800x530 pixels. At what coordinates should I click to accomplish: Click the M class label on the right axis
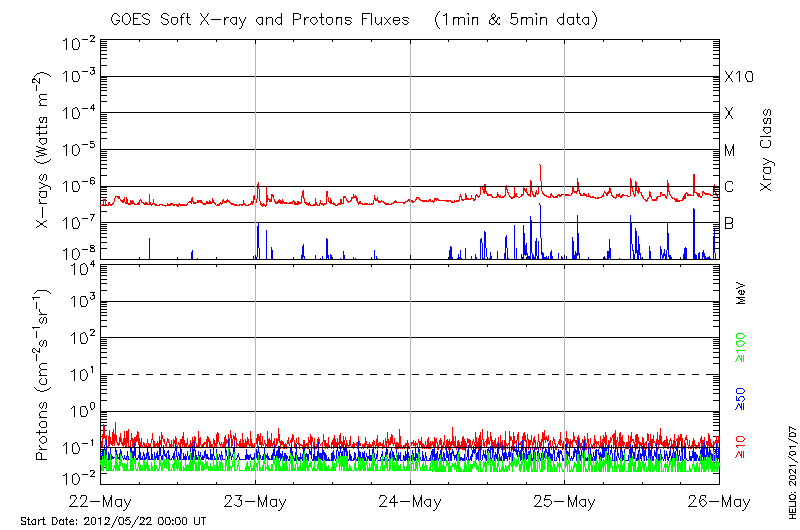(730, 150)
